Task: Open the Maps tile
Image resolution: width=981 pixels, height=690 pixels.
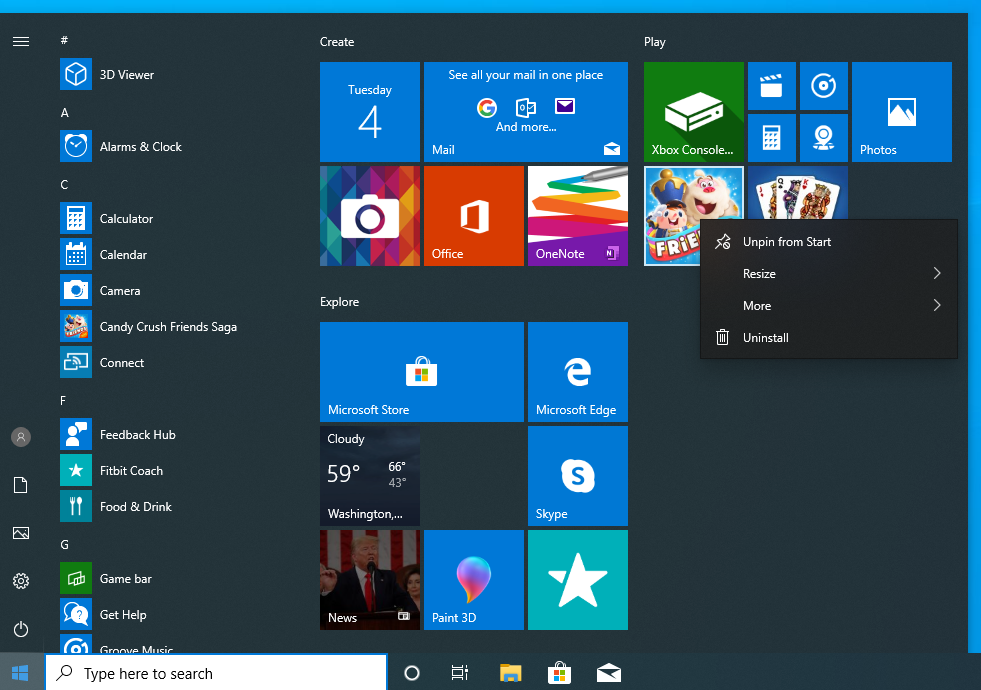Action: (823, 137)
